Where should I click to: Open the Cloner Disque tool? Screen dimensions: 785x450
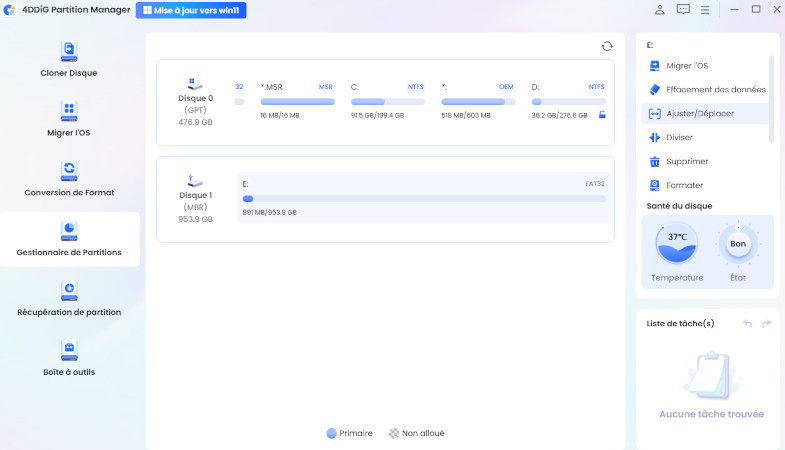pyautogui.click(x=69, y=59)
